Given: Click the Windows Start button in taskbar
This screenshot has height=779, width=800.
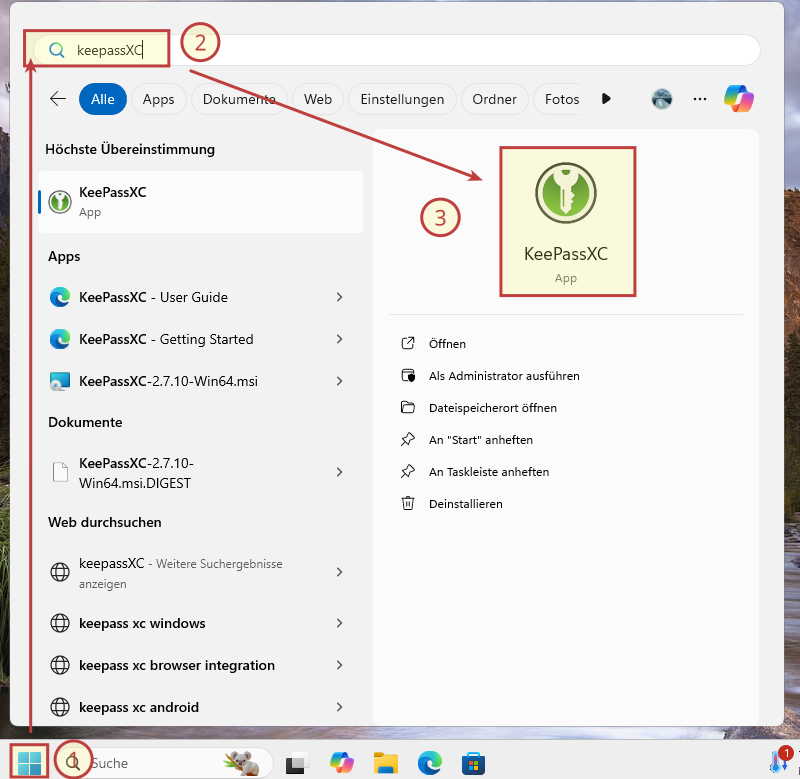Looking at the screenshot, I should pyautogui.click(x=29, y=763).
